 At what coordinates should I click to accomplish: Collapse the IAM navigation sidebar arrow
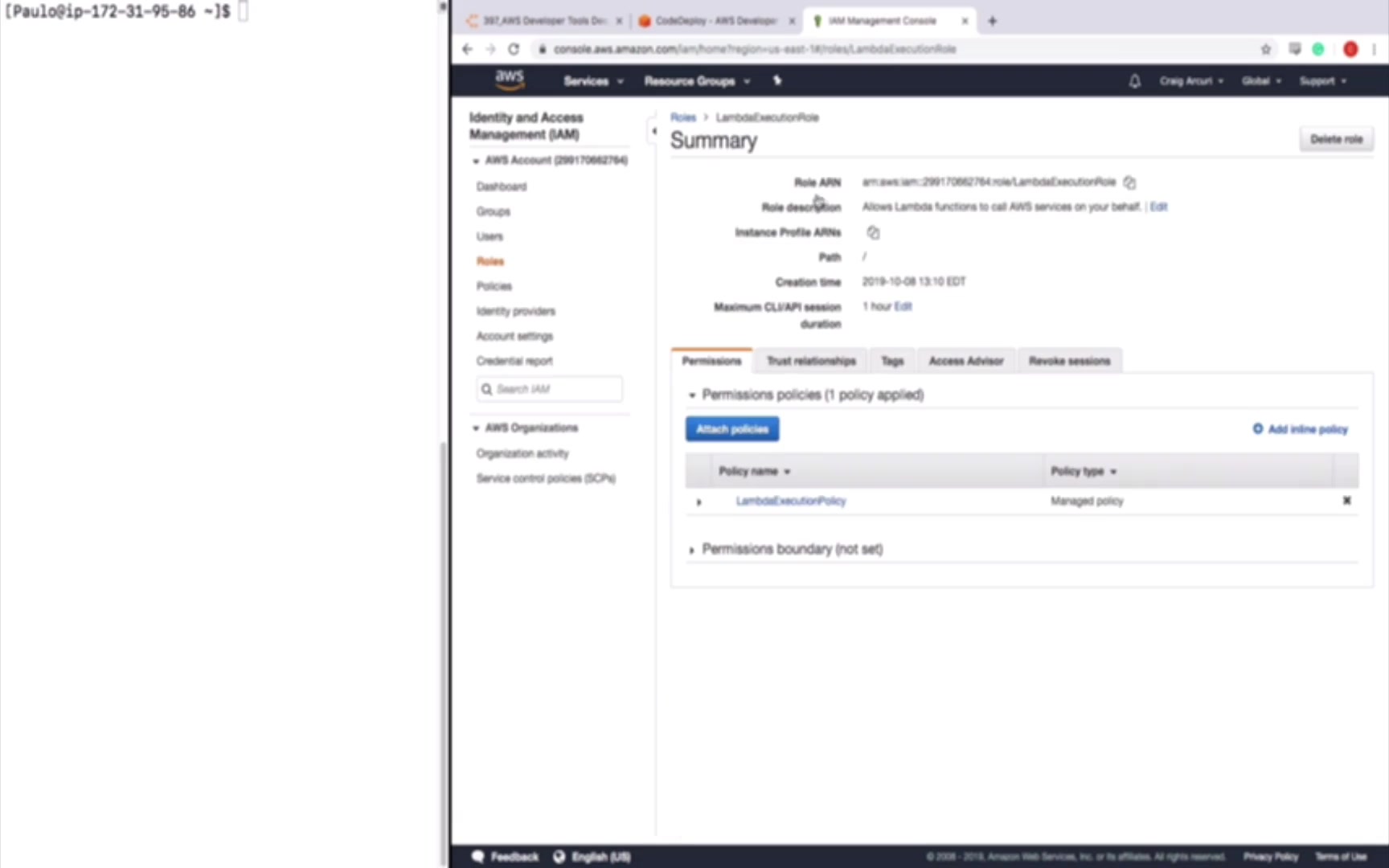tap(654, 130)
